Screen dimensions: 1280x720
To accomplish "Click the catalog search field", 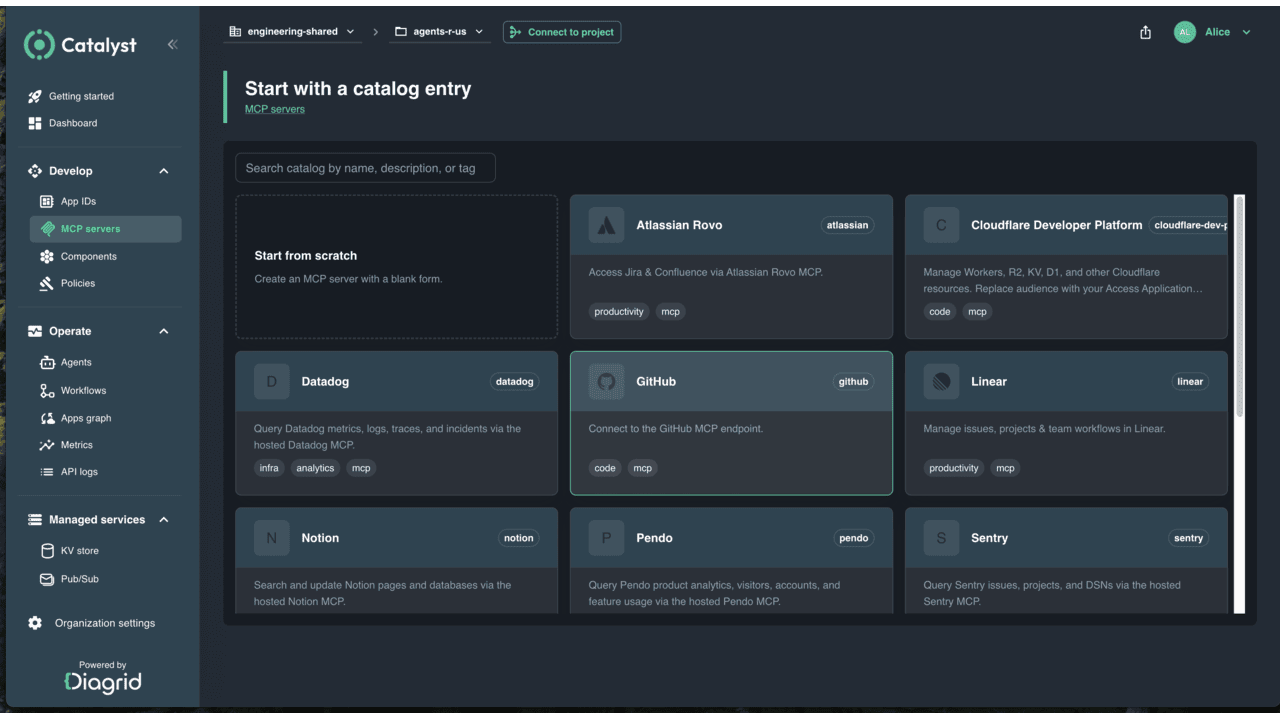I will (365, 168).
